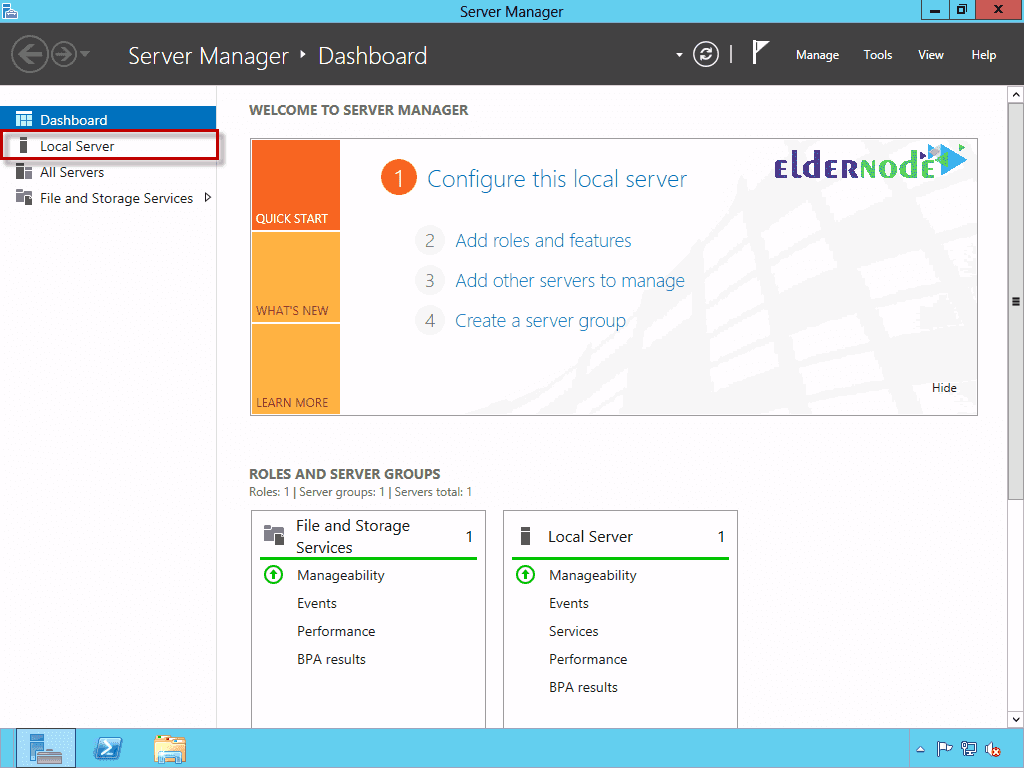Open Manageability in File and Storage Services tile

(340, 575)
